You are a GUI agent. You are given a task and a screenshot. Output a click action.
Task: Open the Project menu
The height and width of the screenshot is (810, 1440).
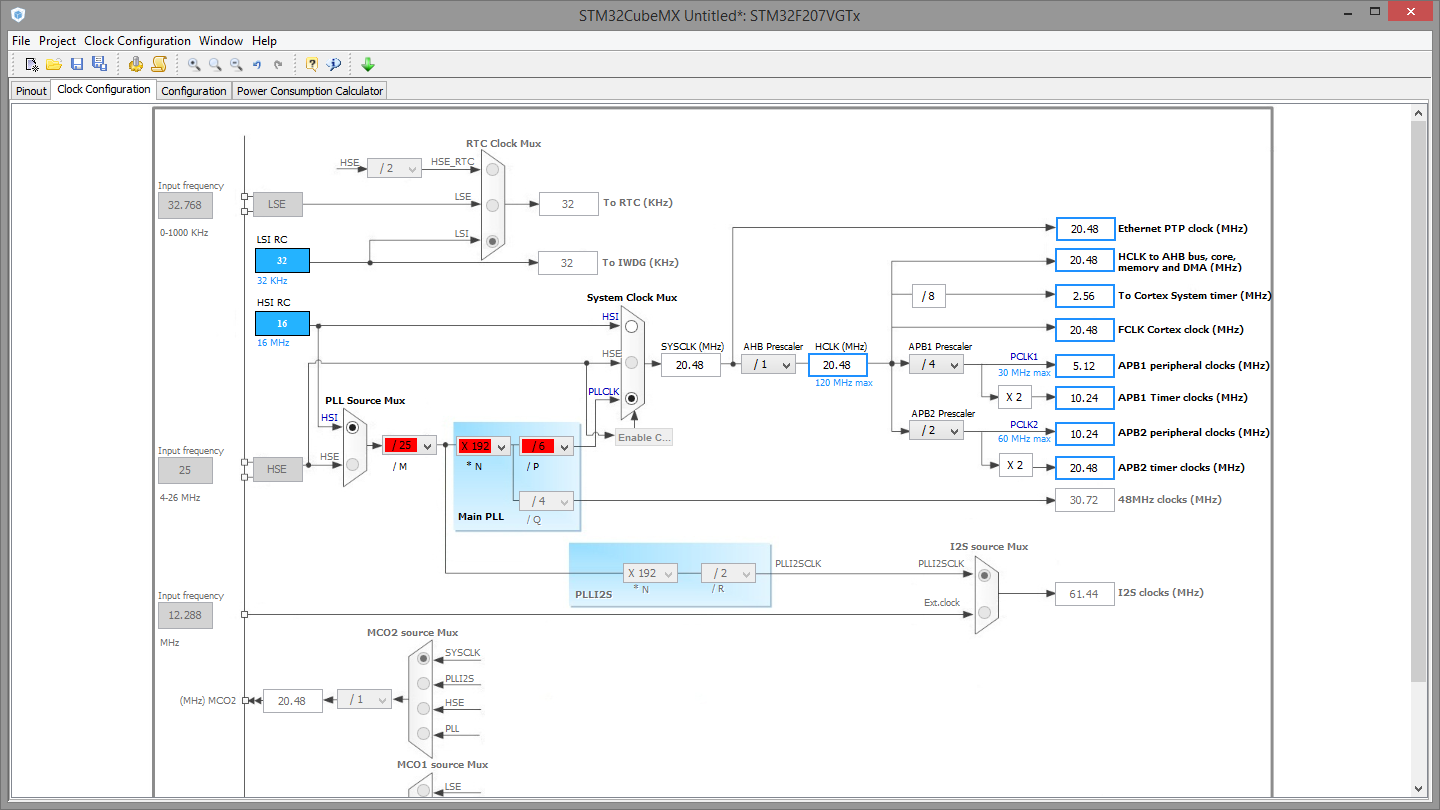pos(58,41)
